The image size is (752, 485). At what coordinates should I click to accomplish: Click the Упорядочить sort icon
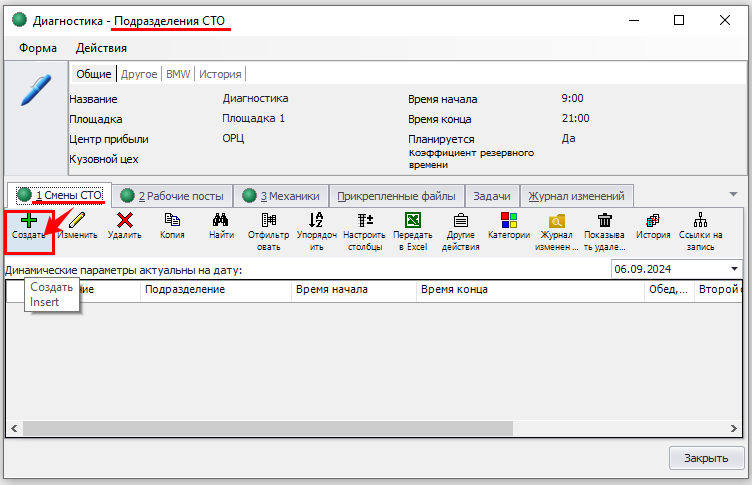316,221
